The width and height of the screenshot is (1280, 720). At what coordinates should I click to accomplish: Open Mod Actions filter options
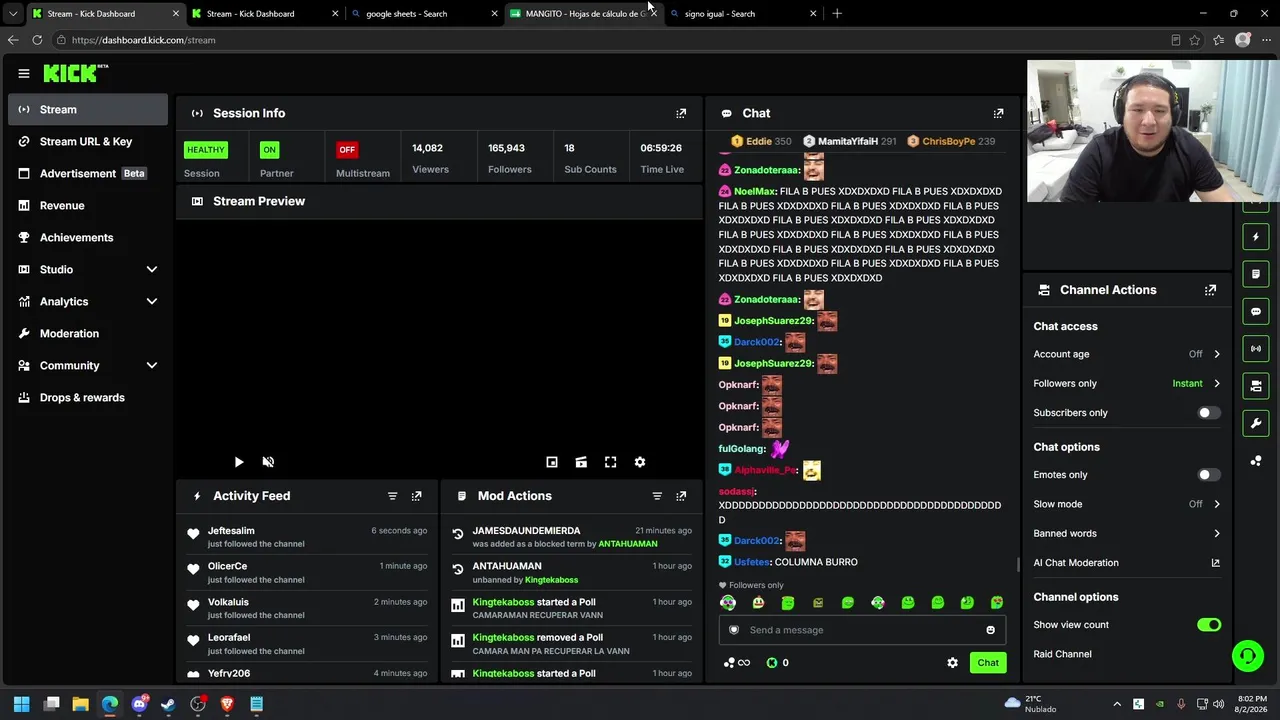(x=657, y=496)
